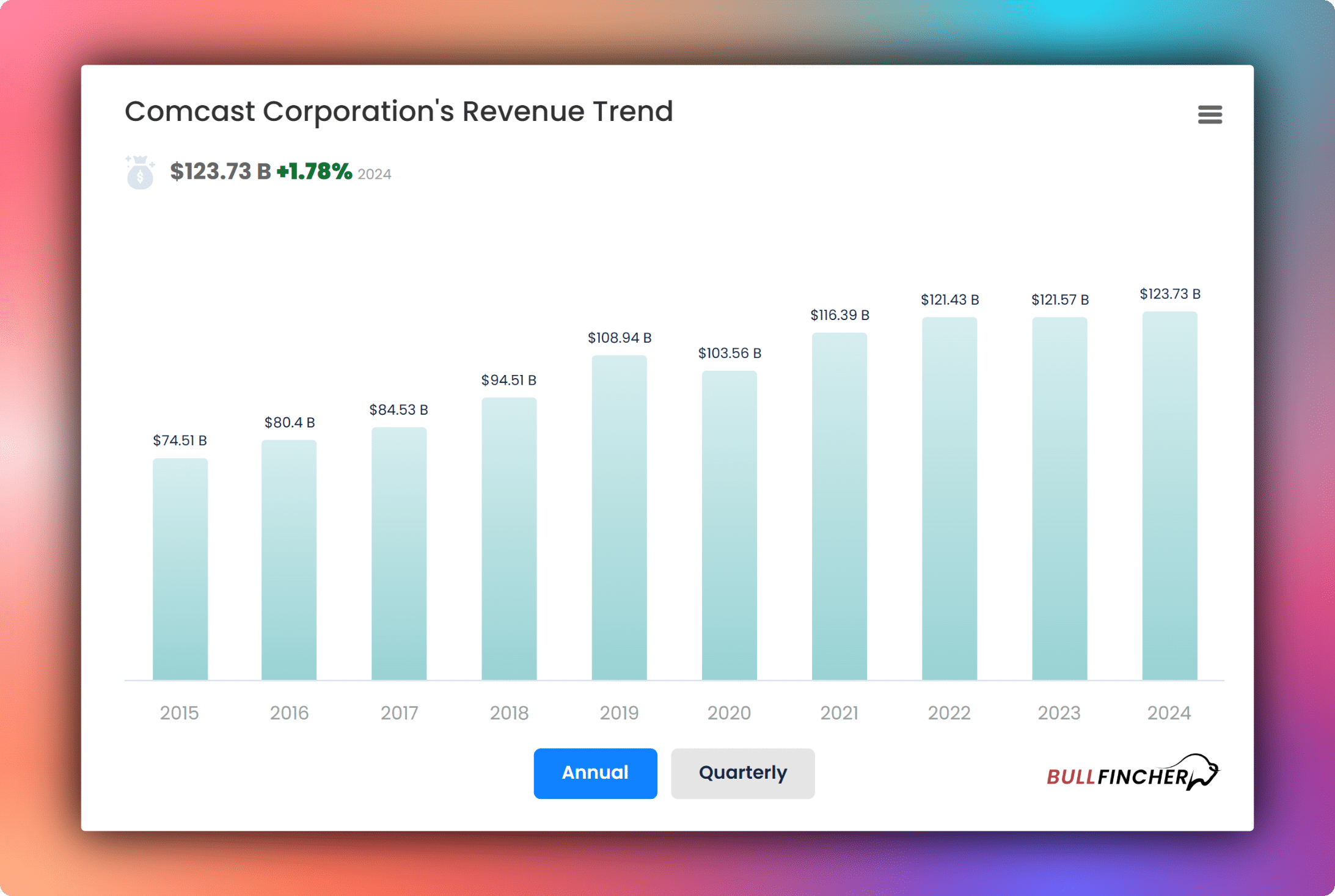Click the $103.56 B data label
Screen dimensions: 1335x896
point(730,353)
